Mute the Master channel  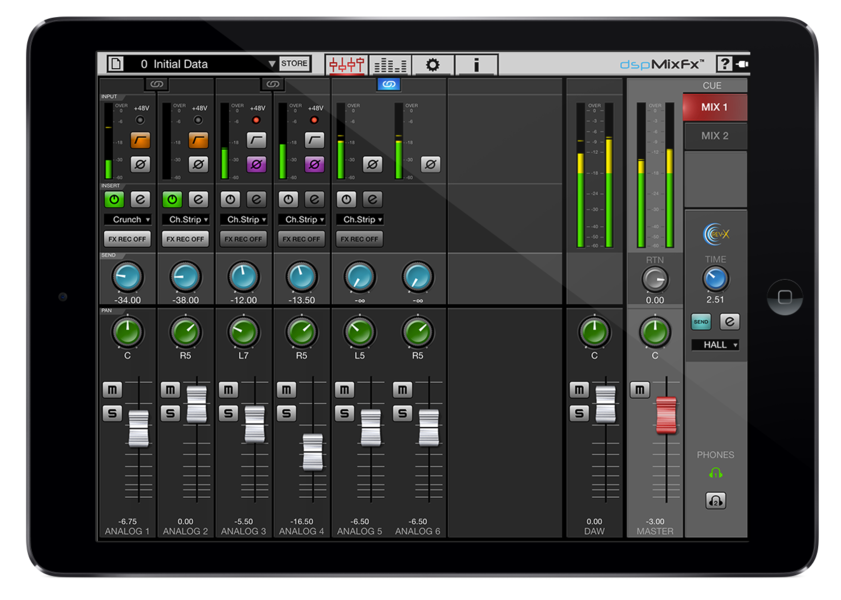click(x=639, y=389)
